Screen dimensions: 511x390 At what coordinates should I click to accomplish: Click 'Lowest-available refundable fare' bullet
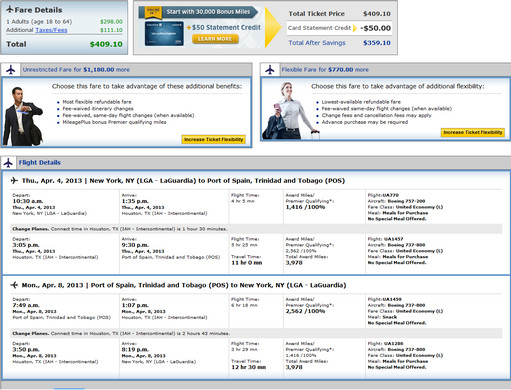click(361, 102)
